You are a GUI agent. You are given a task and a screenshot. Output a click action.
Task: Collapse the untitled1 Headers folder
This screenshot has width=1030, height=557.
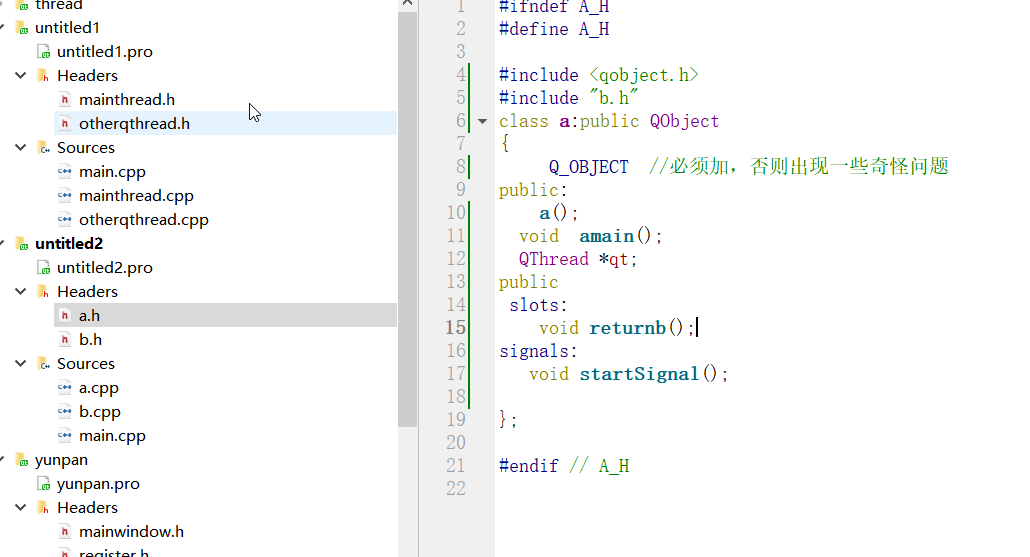(20, 76)
